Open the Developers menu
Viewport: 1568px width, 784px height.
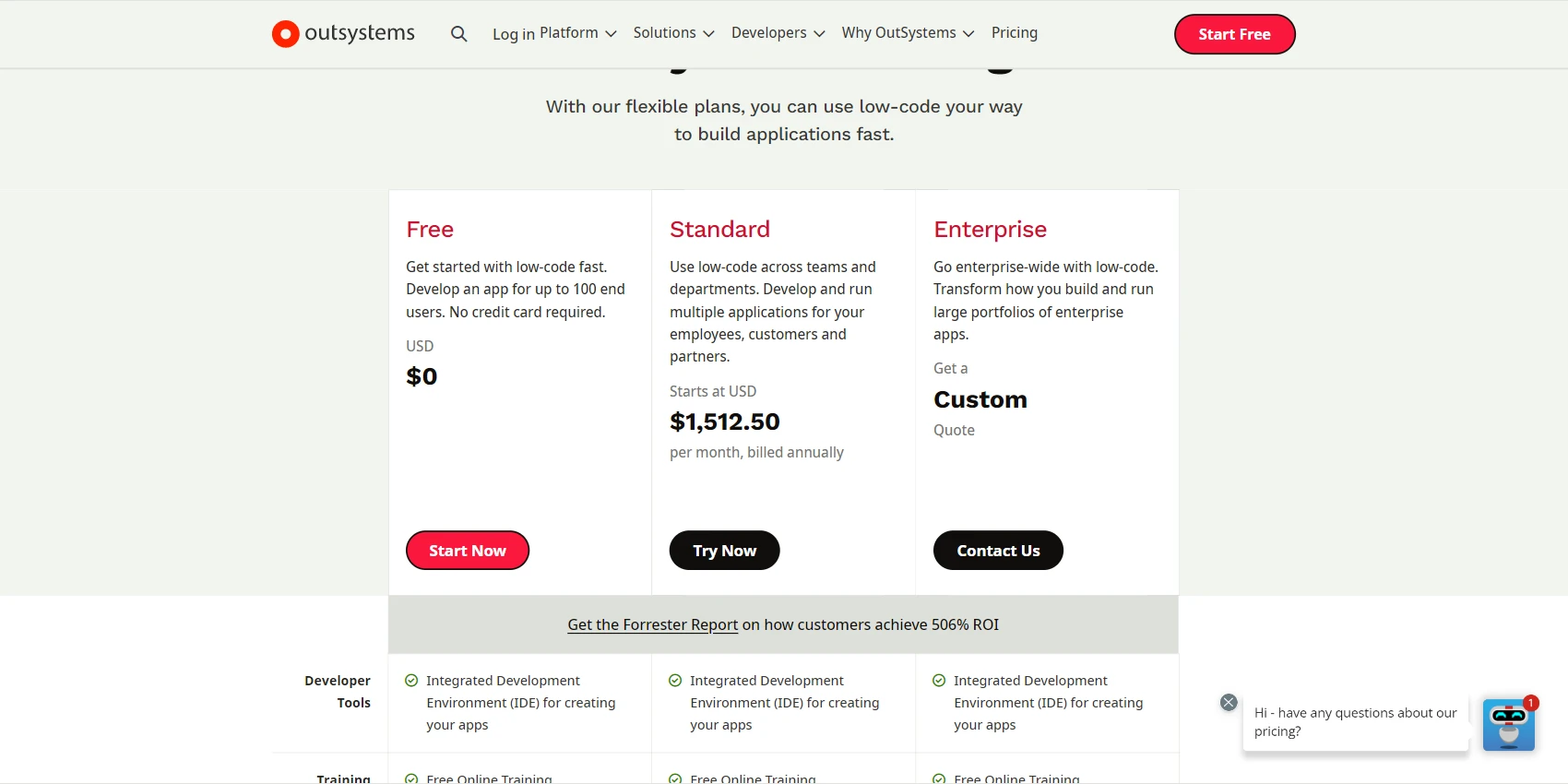click(x=778, y=33)
